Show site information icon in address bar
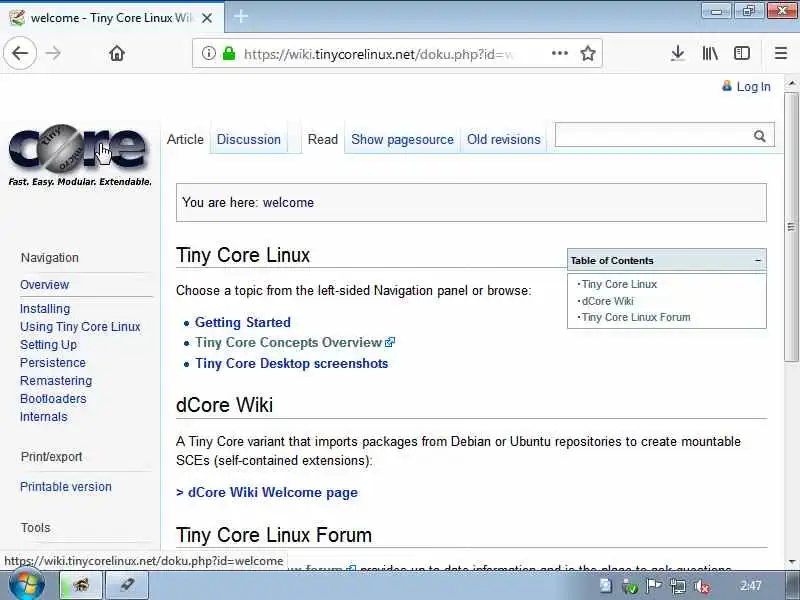This screenshot has height=600, width=800. pyautogui.click(x=208, y=53)
